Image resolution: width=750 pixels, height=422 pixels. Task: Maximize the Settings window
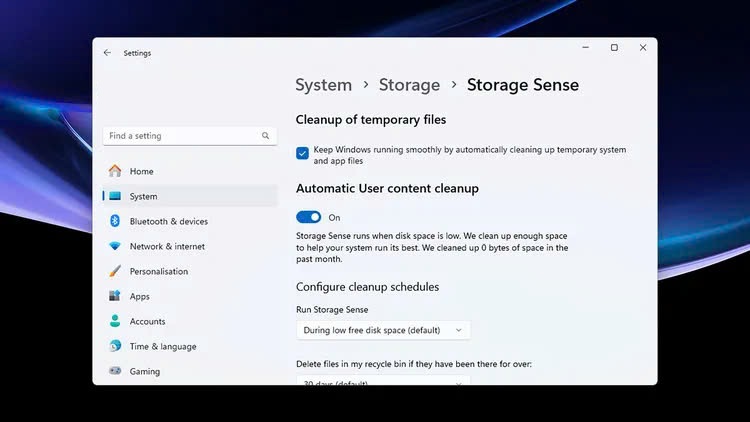click(614, 48)
